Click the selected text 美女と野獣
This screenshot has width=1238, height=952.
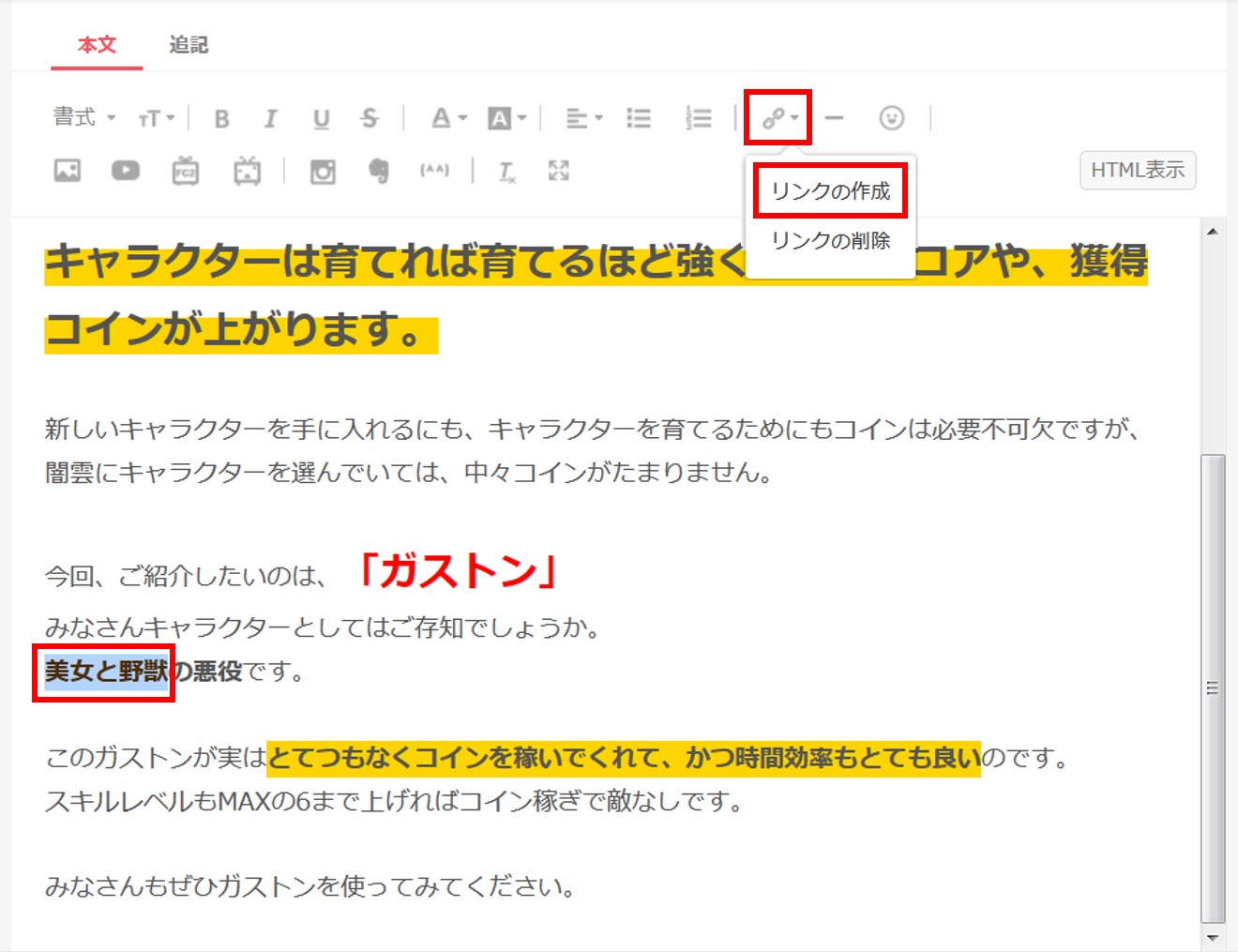(x=106, y=672)
